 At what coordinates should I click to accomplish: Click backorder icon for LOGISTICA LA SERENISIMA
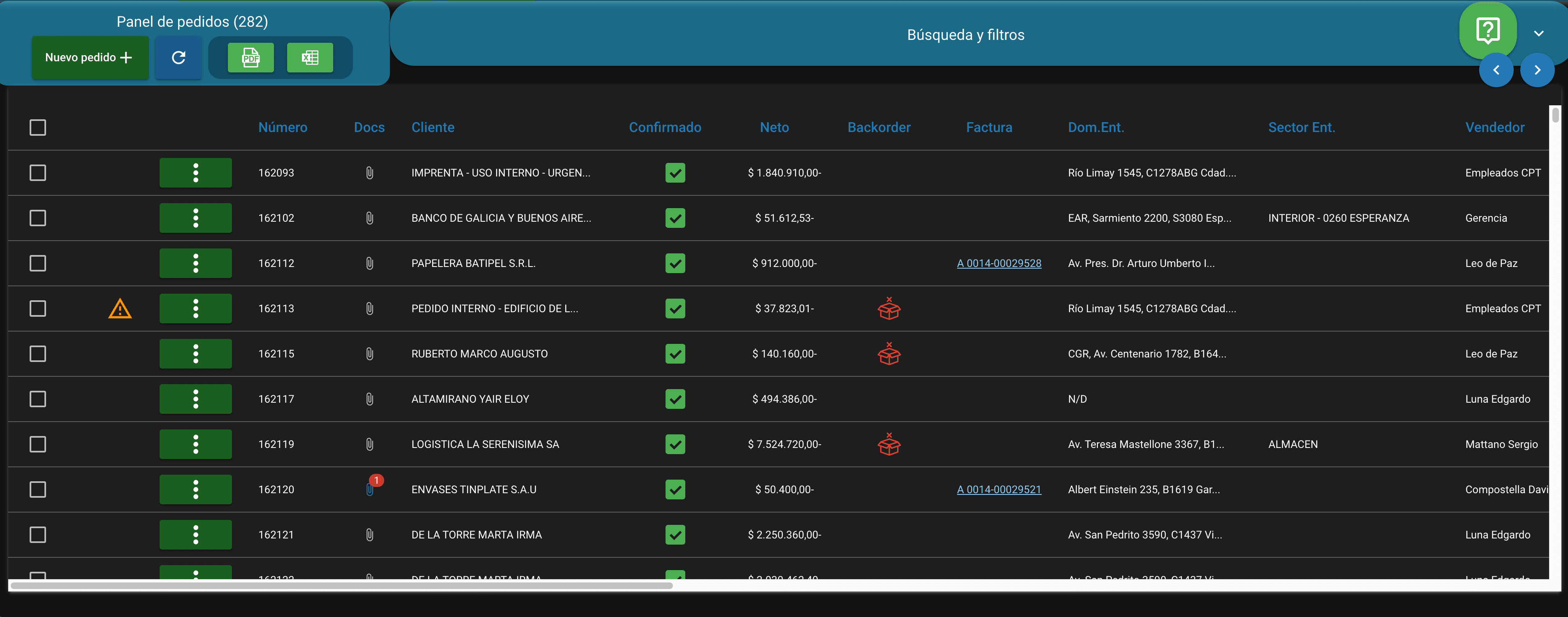889,444
